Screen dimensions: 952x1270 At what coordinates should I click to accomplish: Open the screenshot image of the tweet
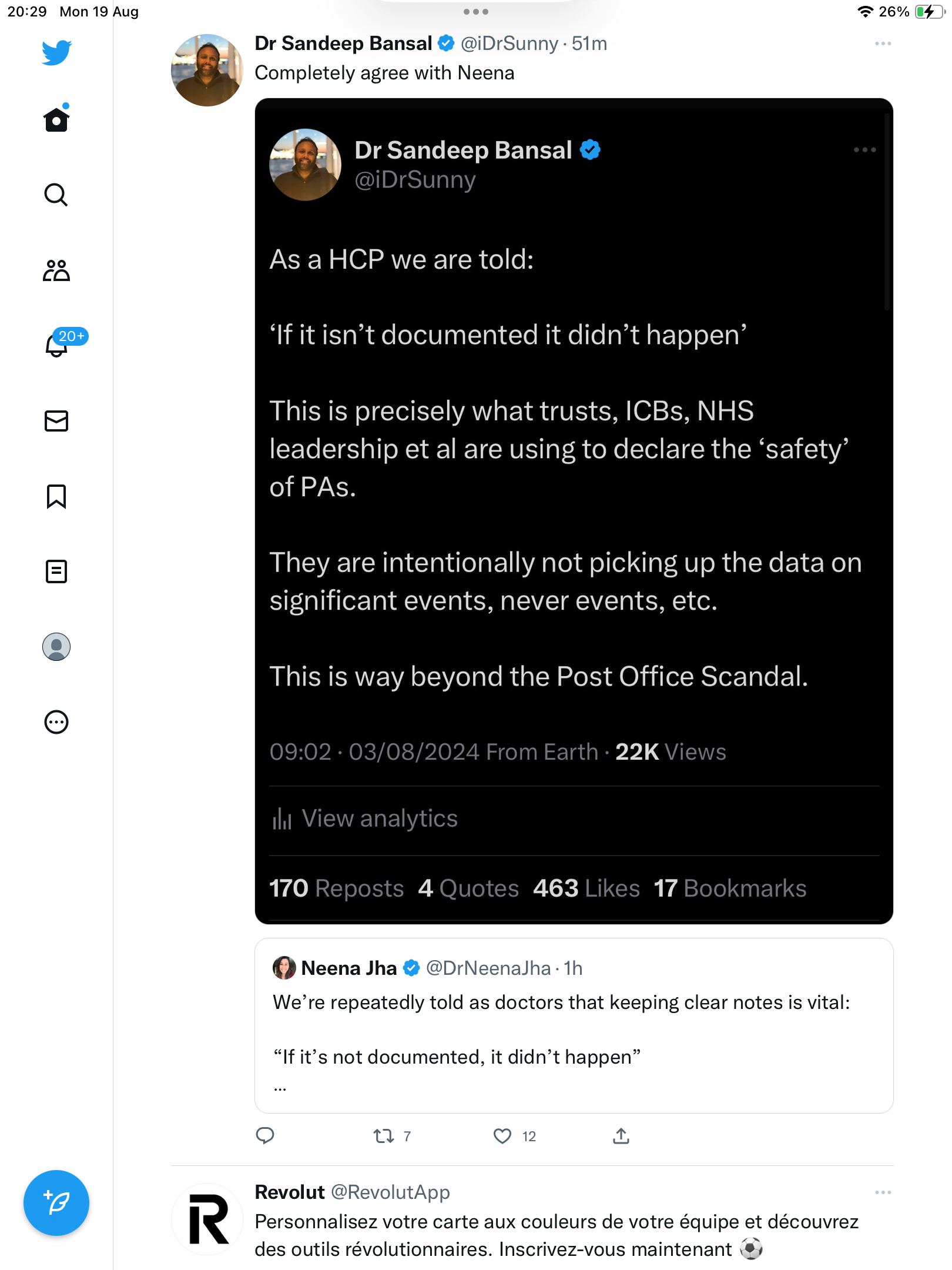coord(574,511)
